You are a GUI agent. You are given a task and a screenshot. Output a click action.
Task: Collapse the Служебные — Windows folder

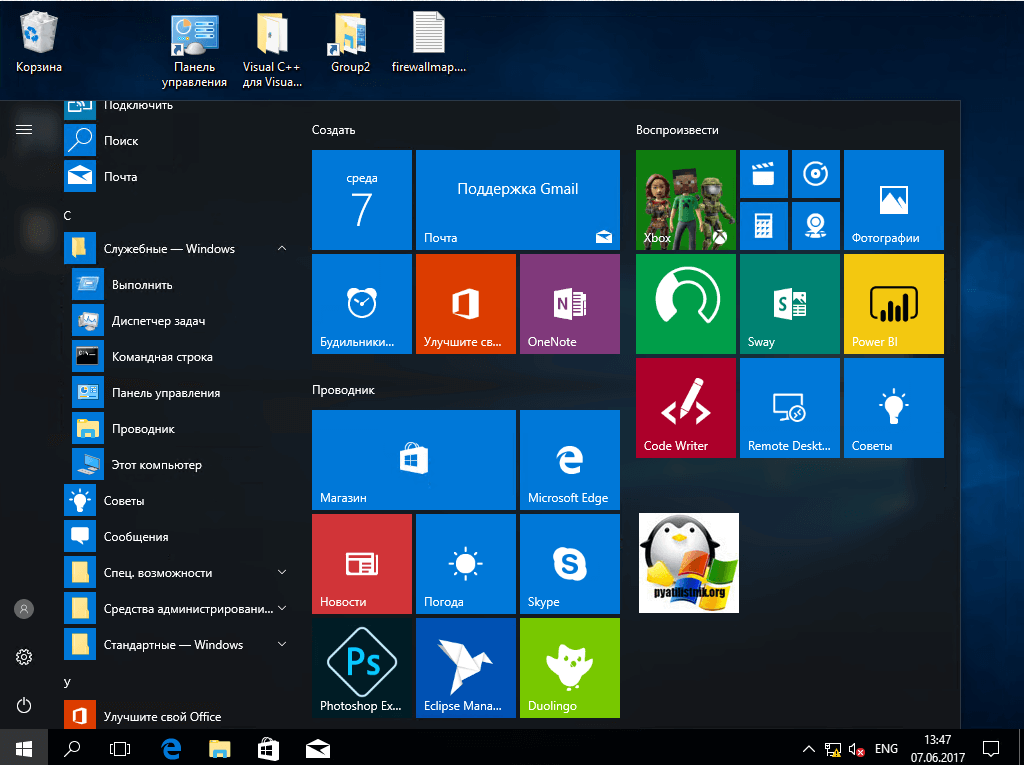point(178,248)
